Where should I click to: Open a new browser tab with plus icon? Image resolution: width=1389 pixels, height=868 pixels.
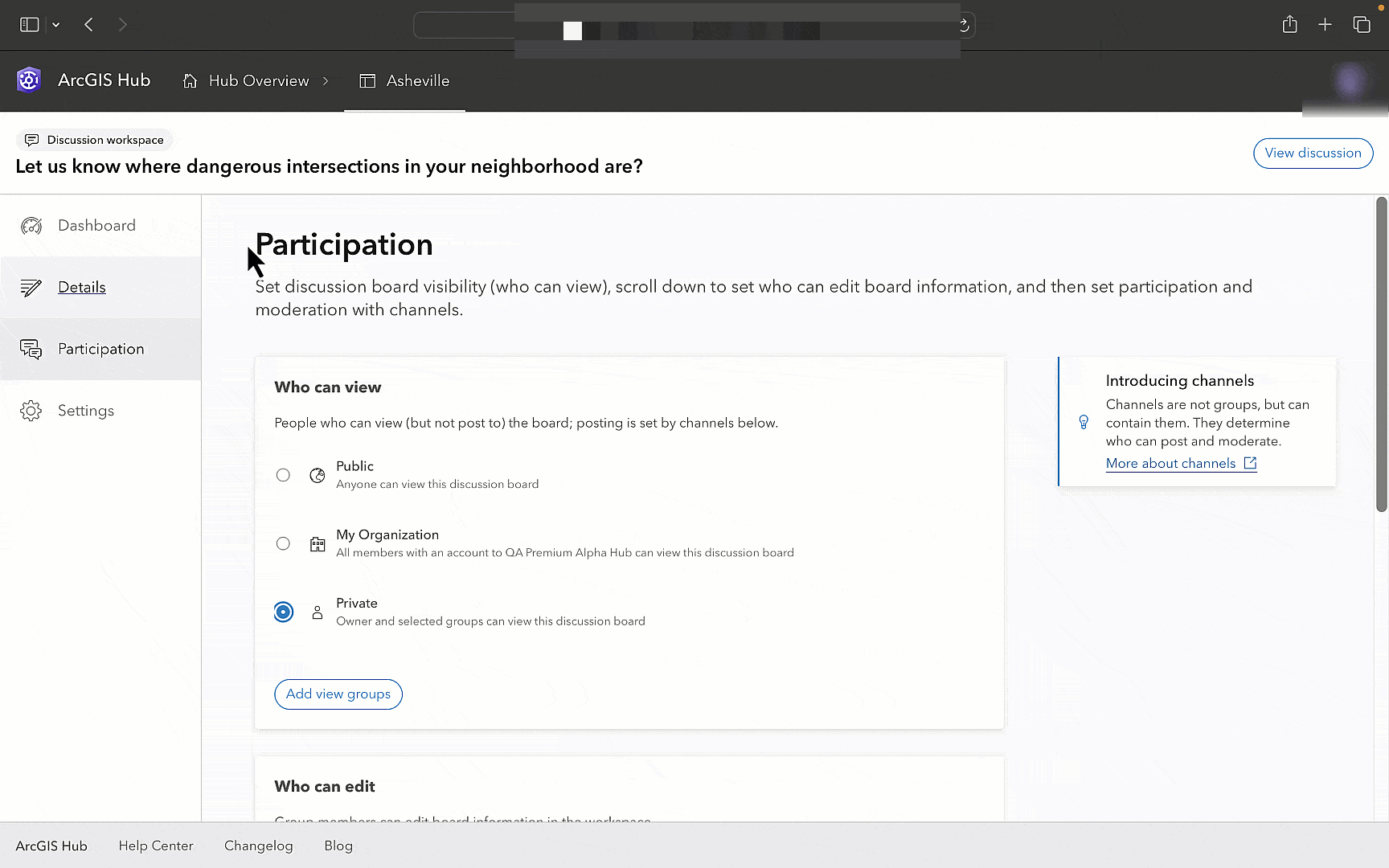point(1325,25)
